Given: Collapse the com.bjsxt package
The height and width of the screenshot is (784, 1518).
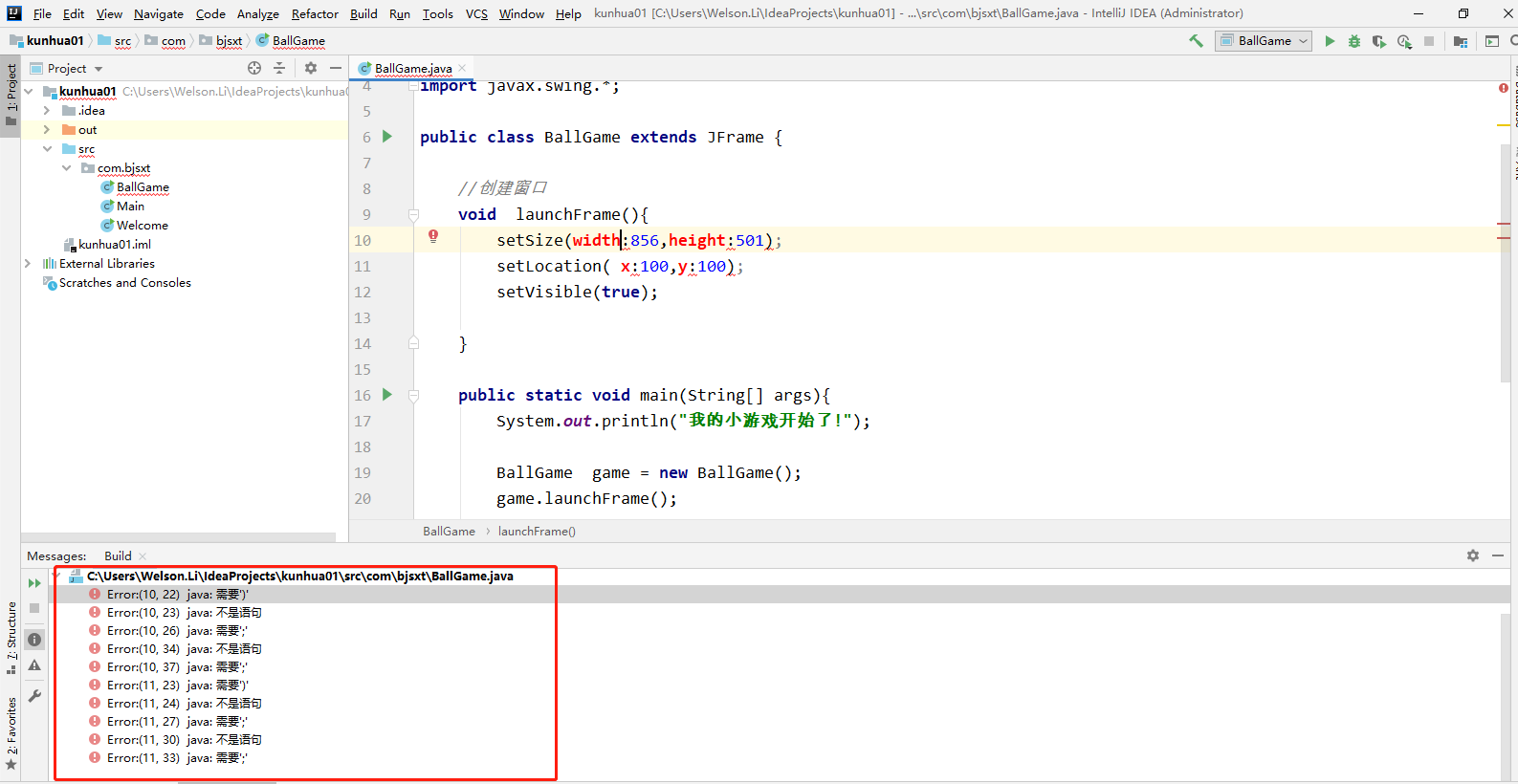Looking at the screenshot, I should click(66, 168).
